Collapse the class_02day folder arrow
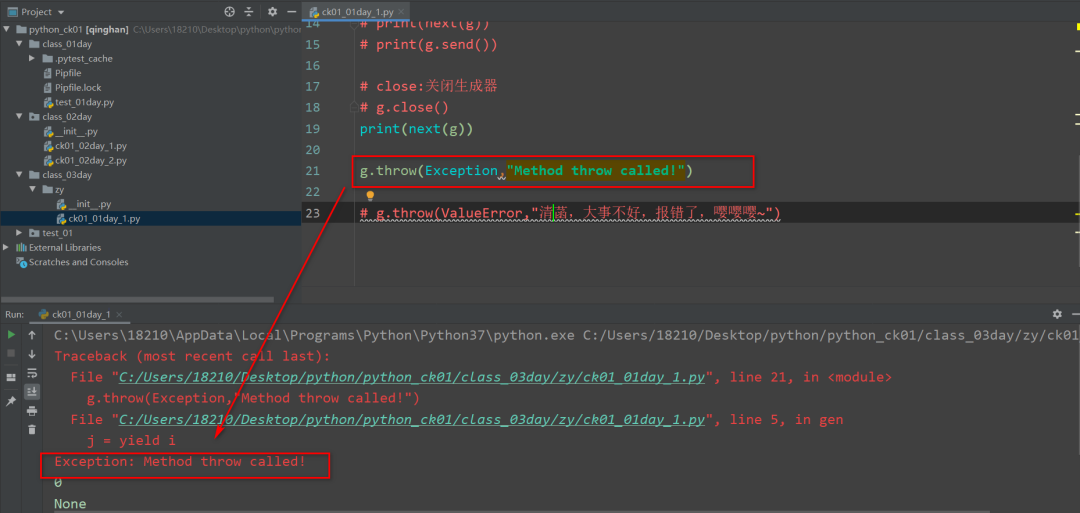Viewport: 1080px width, 513px height. (20, 116)
